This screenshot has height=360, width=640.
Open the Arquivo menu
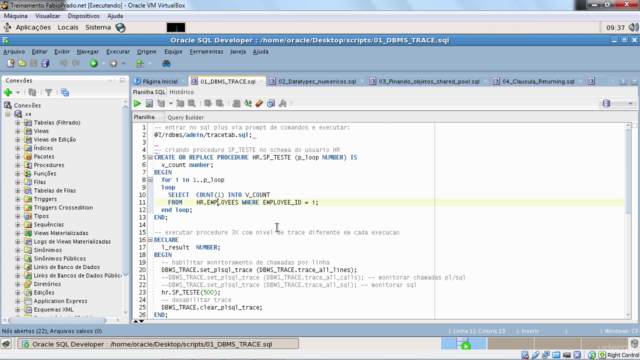pyautogui.click(x=14, y=51)
